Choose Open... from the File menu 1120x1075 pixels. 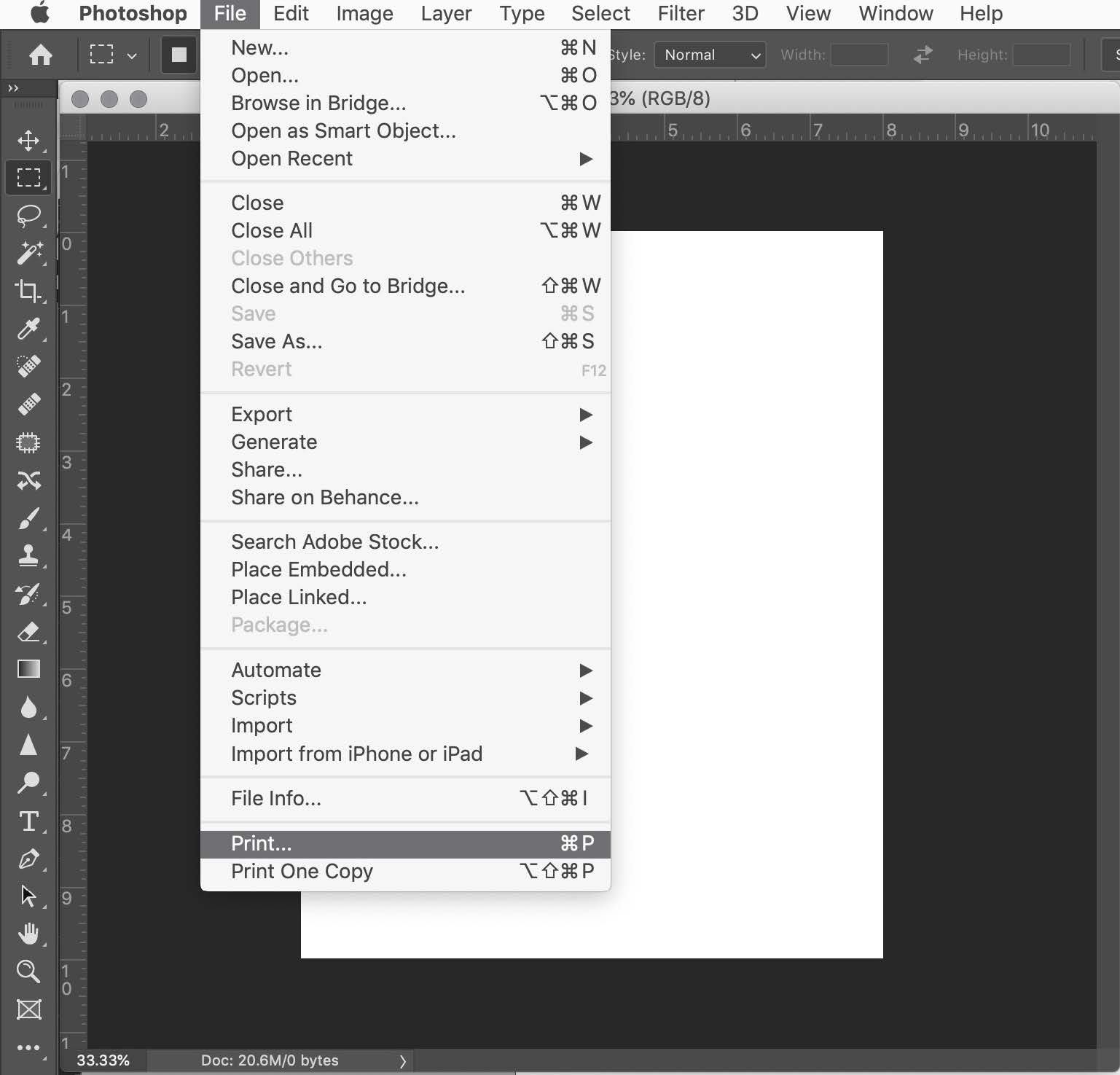click(405, 76)
